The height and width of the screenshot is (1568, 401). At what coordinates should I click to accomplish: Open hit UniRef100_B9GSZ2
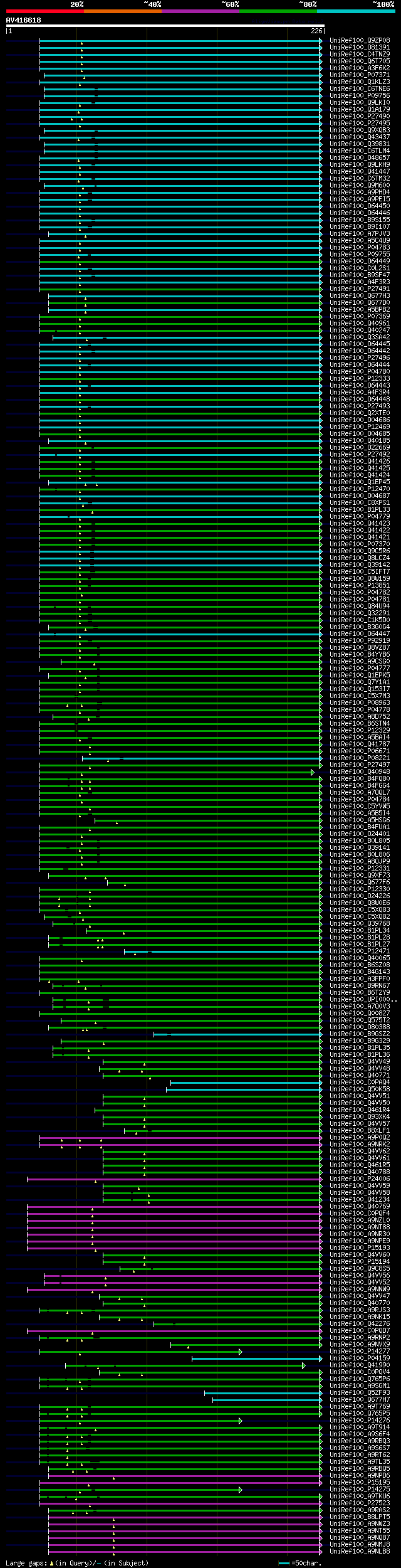[x=360, y=1034]
